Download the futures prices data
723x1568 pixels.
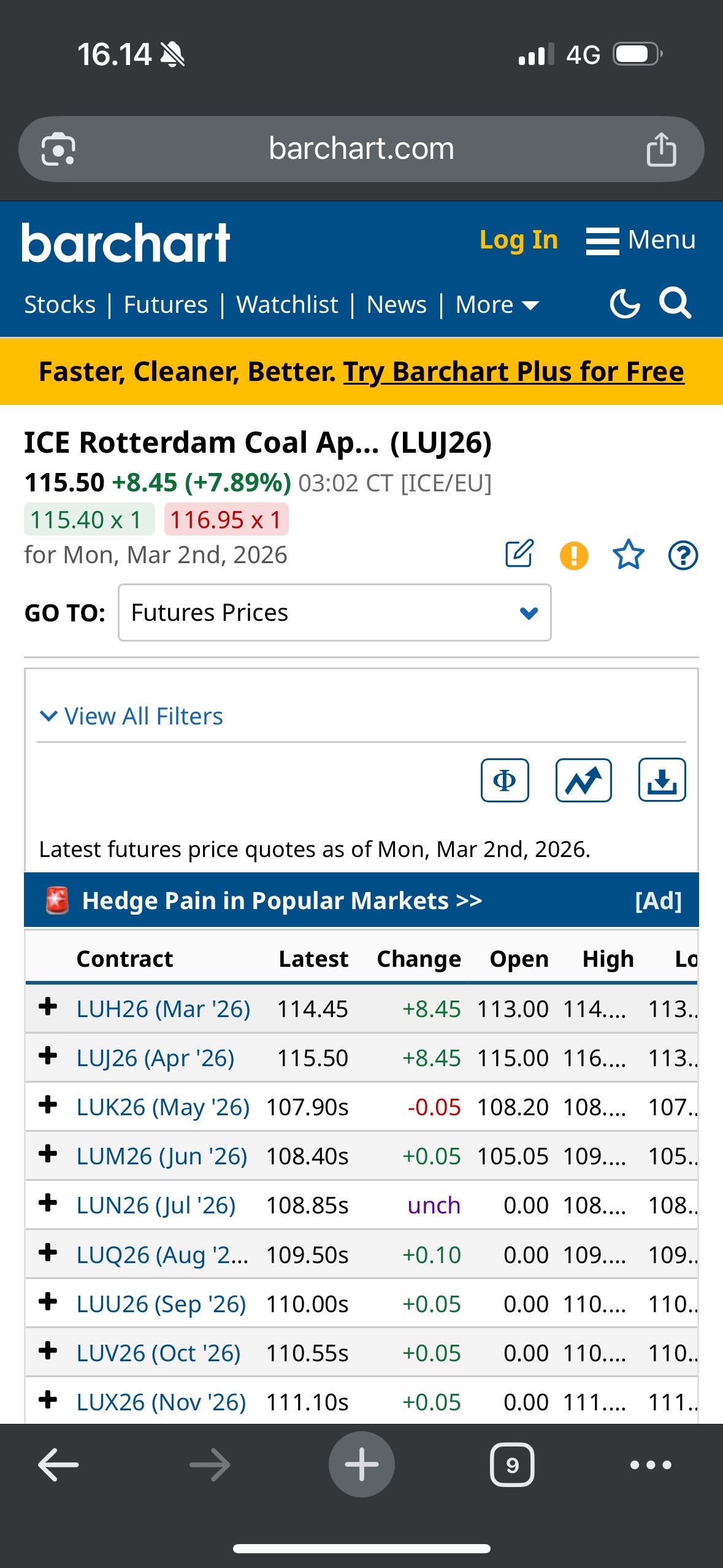point(662,780)
